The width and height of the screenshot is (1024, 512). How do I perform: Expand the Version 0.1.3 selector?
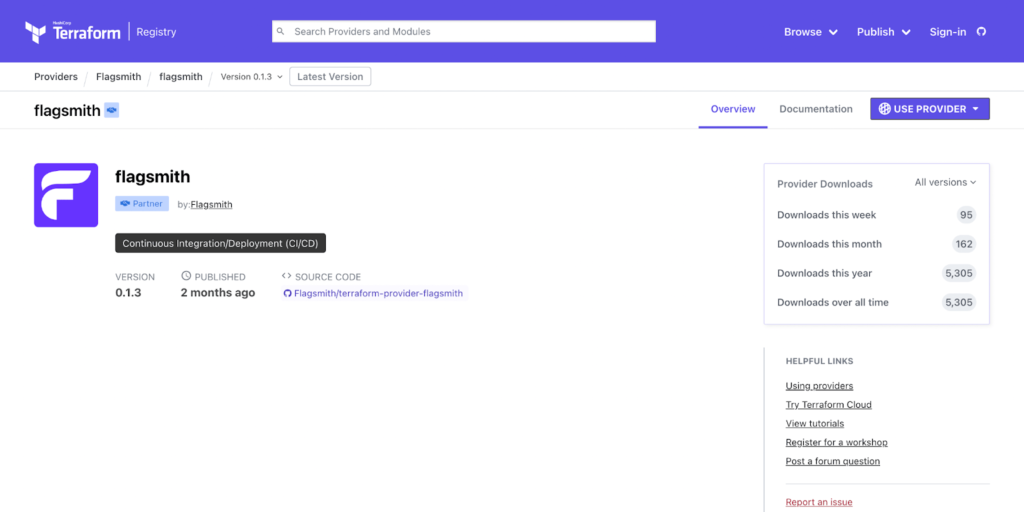click(x=251, y=76)
